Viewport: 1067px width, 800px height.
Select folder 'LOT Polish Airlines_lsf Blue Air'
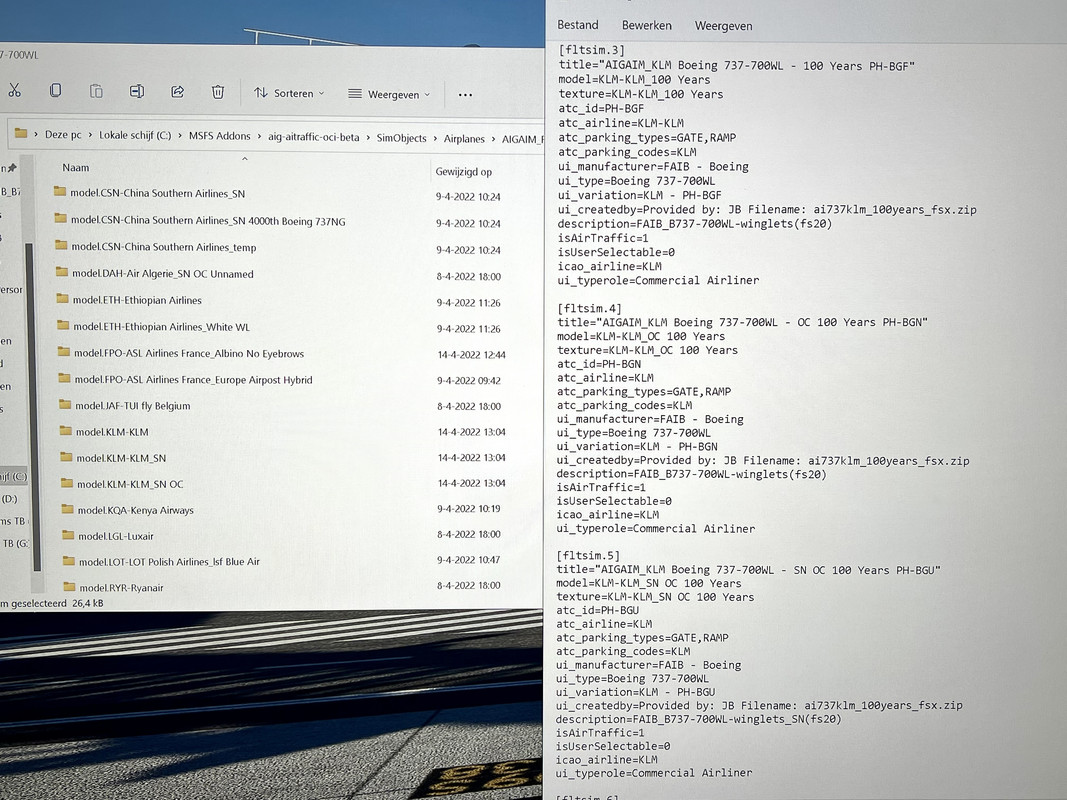169,561
